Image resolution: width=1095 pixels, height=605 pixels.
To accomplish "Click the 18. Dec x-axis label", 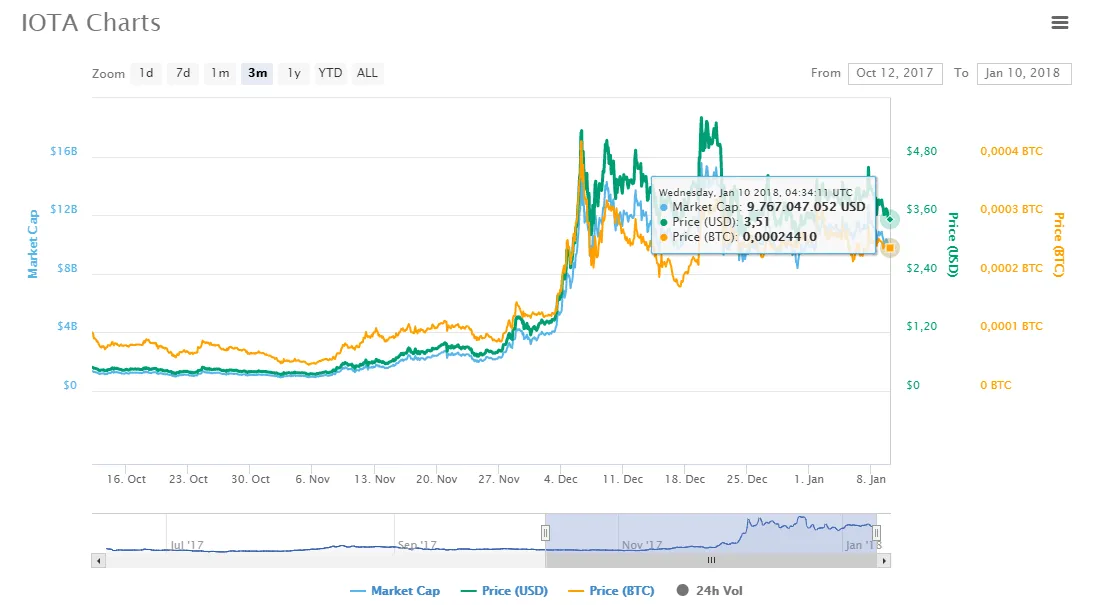I will pos(685,479).
